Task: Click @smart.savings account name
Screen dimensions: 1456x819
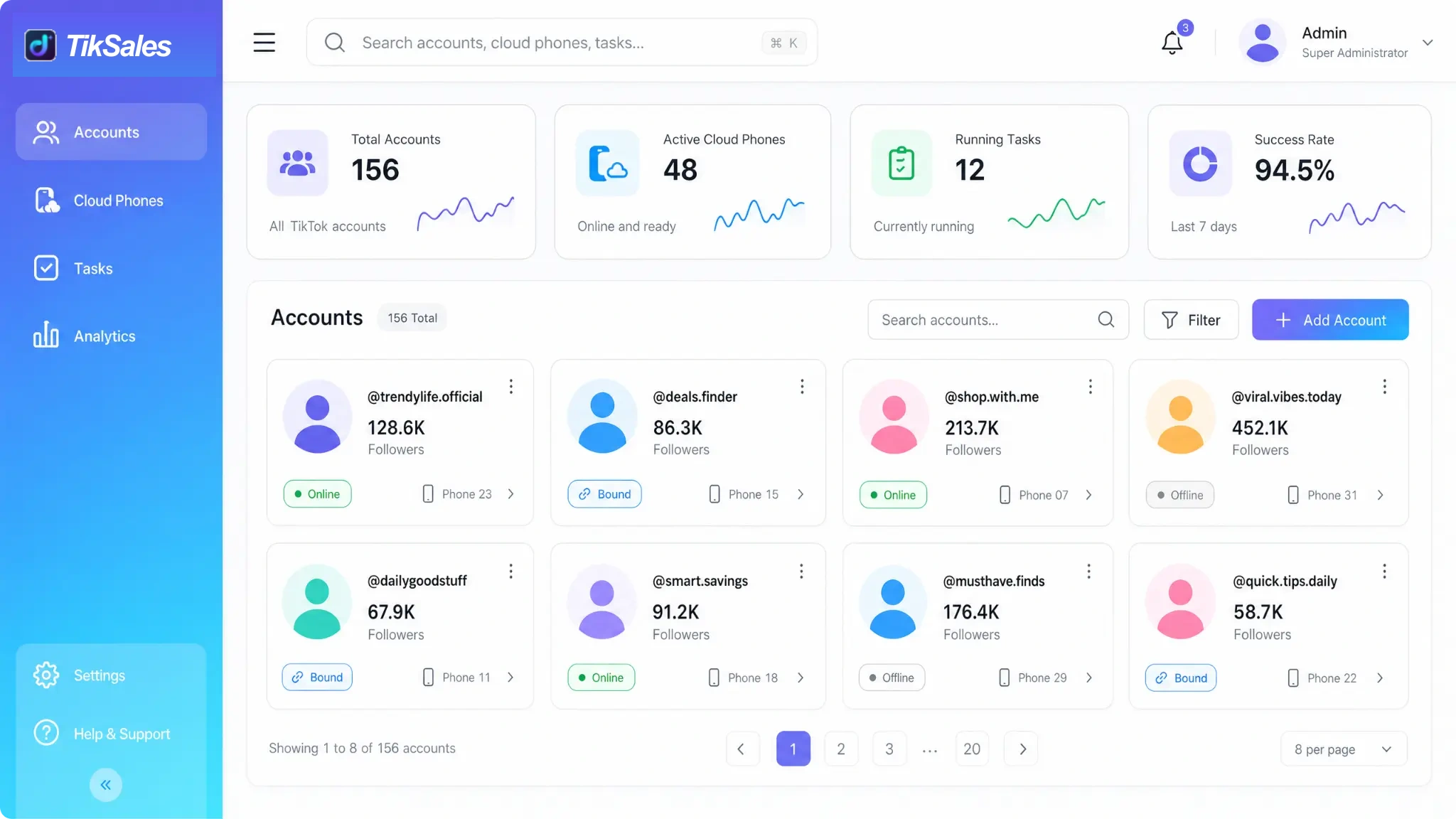Action: click(x=700, y=581)
